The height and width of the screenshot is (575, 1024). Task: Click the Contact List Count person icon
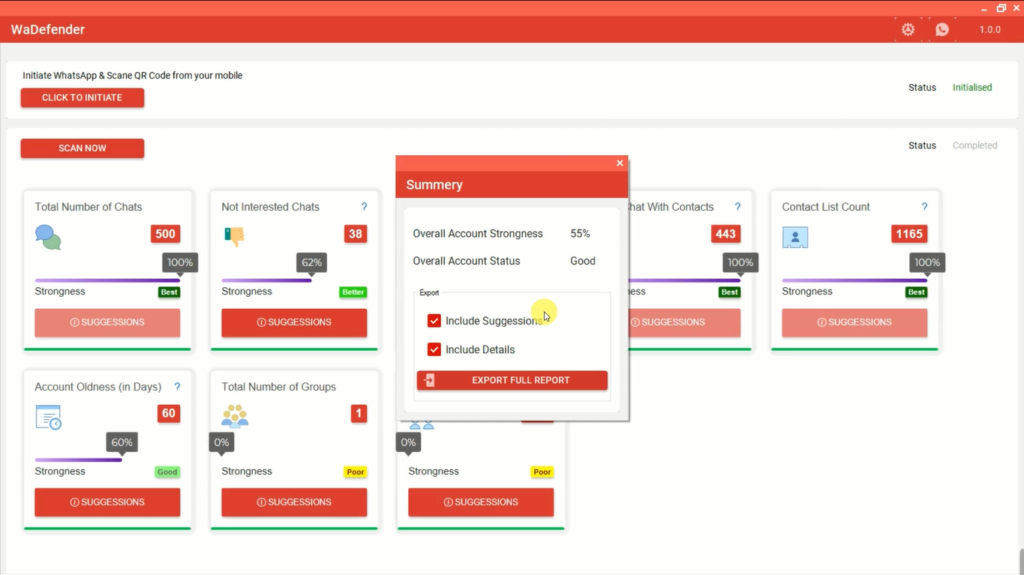795,237
